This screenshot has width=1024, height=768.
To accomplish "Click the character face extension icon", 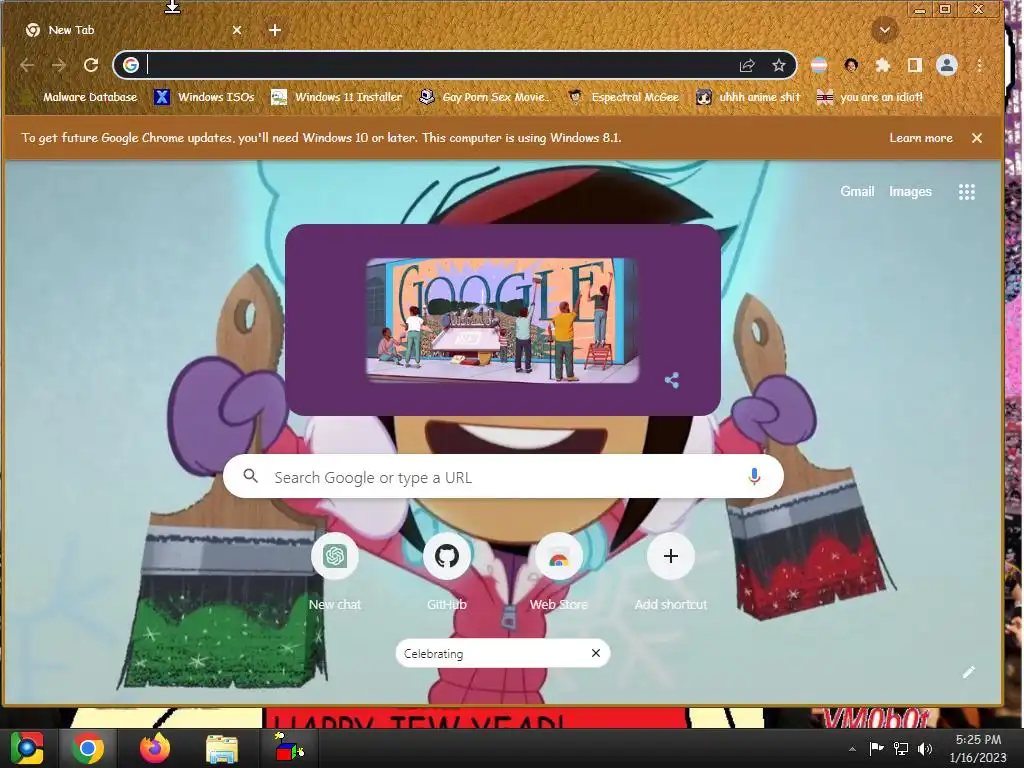I will pos(850,65).
